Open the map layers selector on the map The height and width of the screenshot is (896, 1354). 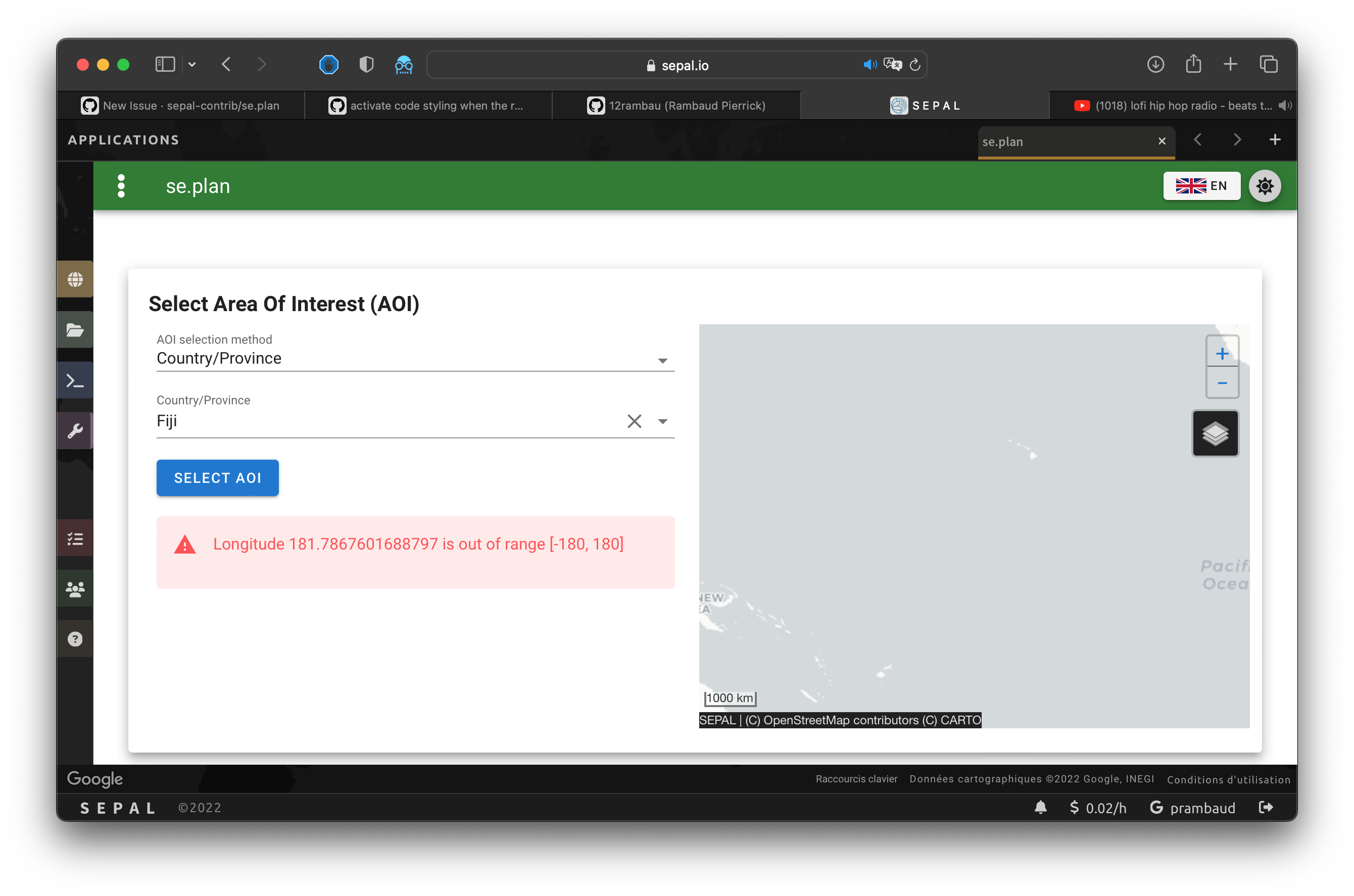[x=1215, y=433]
